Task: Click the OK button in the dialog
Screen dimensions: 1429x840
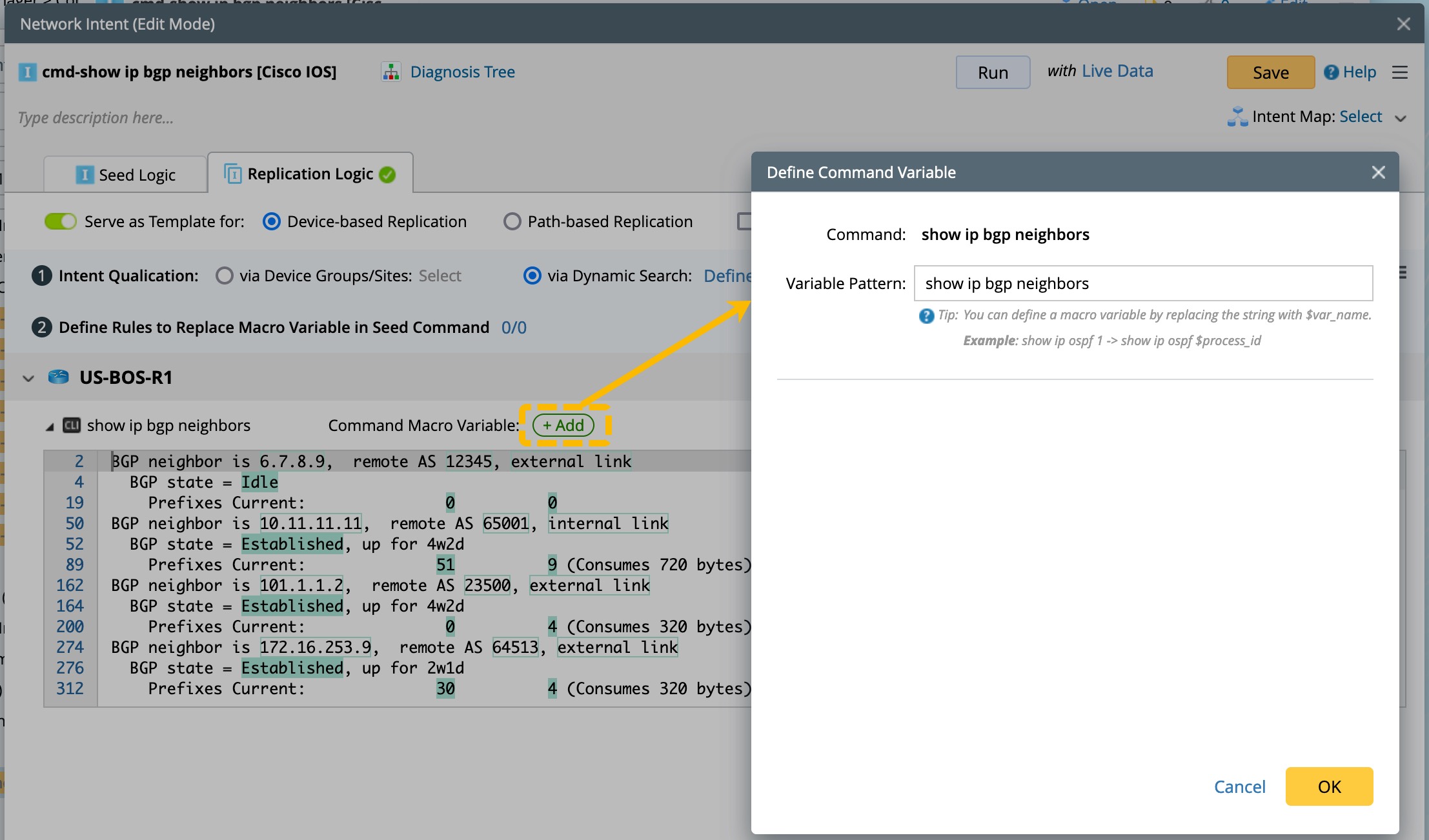Action: click(1328, 786)
